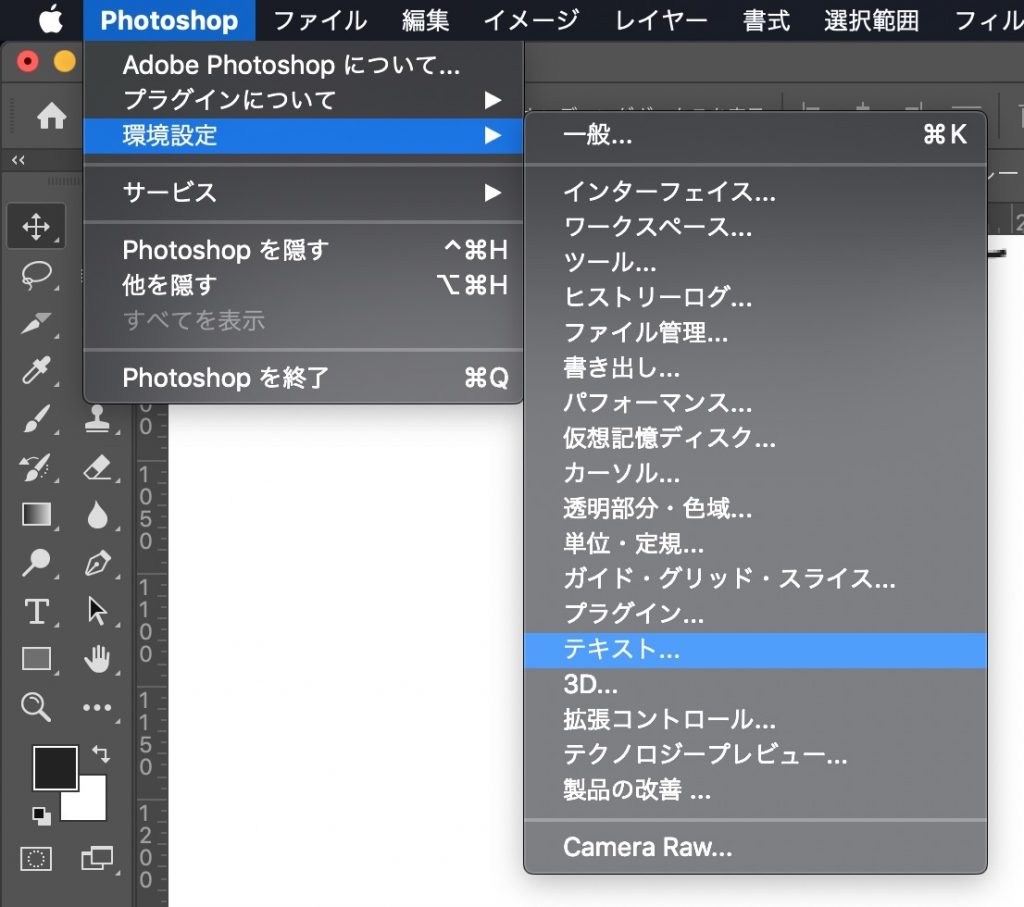
Task: Select the Hand tool
Action: [x=97, y=659]
